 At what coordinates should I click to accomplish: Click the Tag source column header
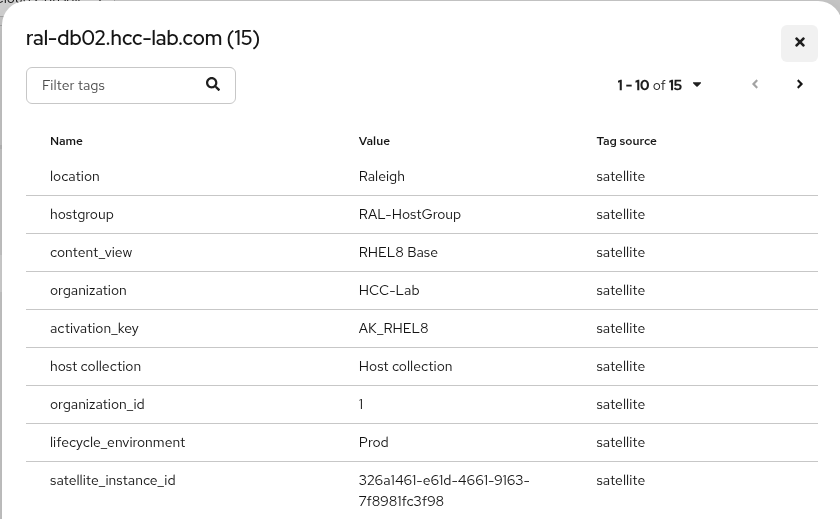tap(626, 141)
